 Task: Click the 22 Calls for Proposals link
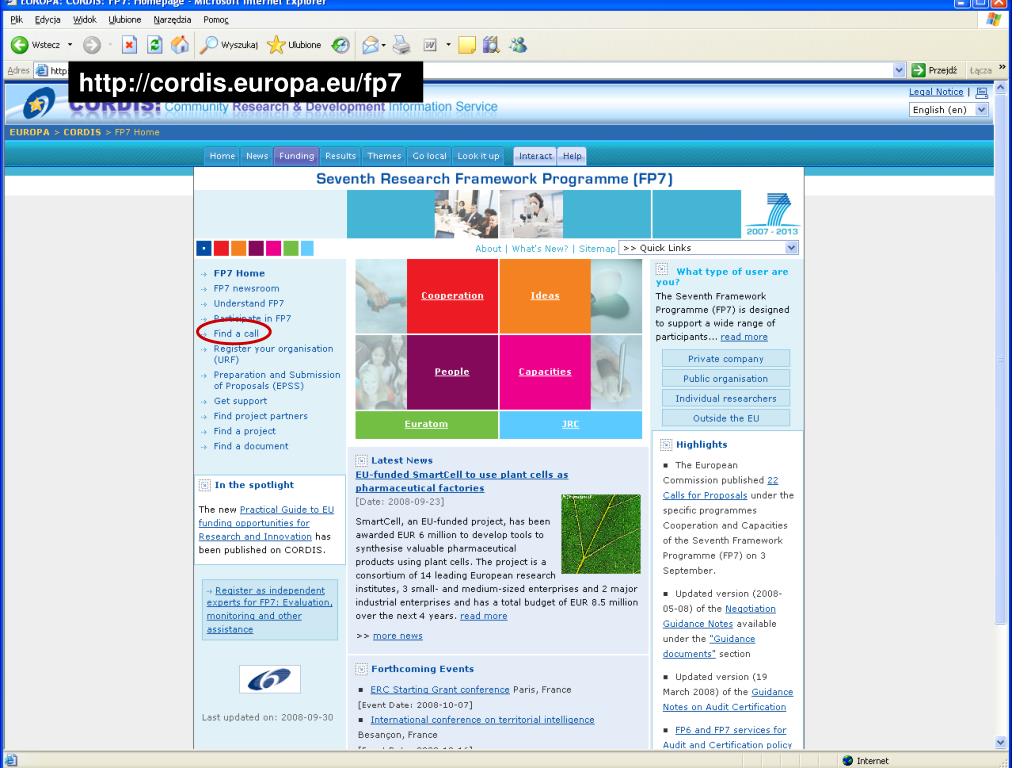(x=720, y=488)
